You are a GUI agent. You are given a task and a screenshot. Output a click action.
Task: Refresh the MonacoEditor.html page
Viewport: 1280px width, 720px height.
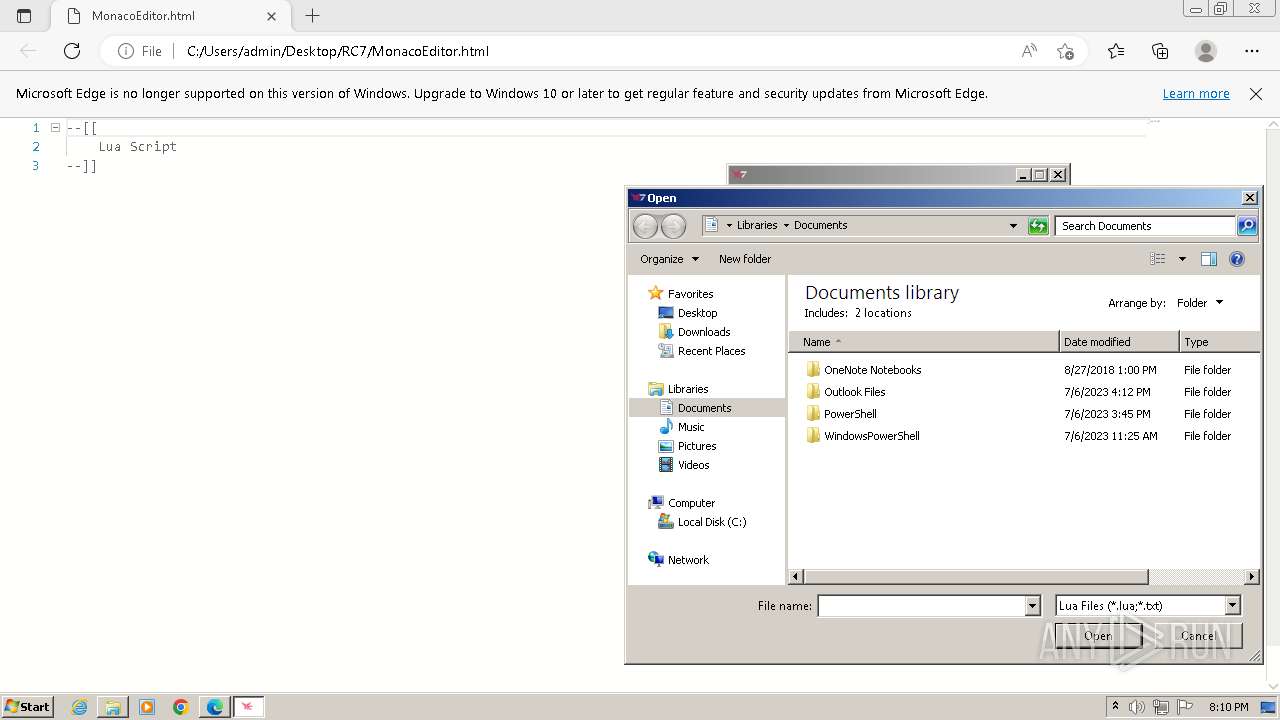pyautogui.click(x=72, y=51)
